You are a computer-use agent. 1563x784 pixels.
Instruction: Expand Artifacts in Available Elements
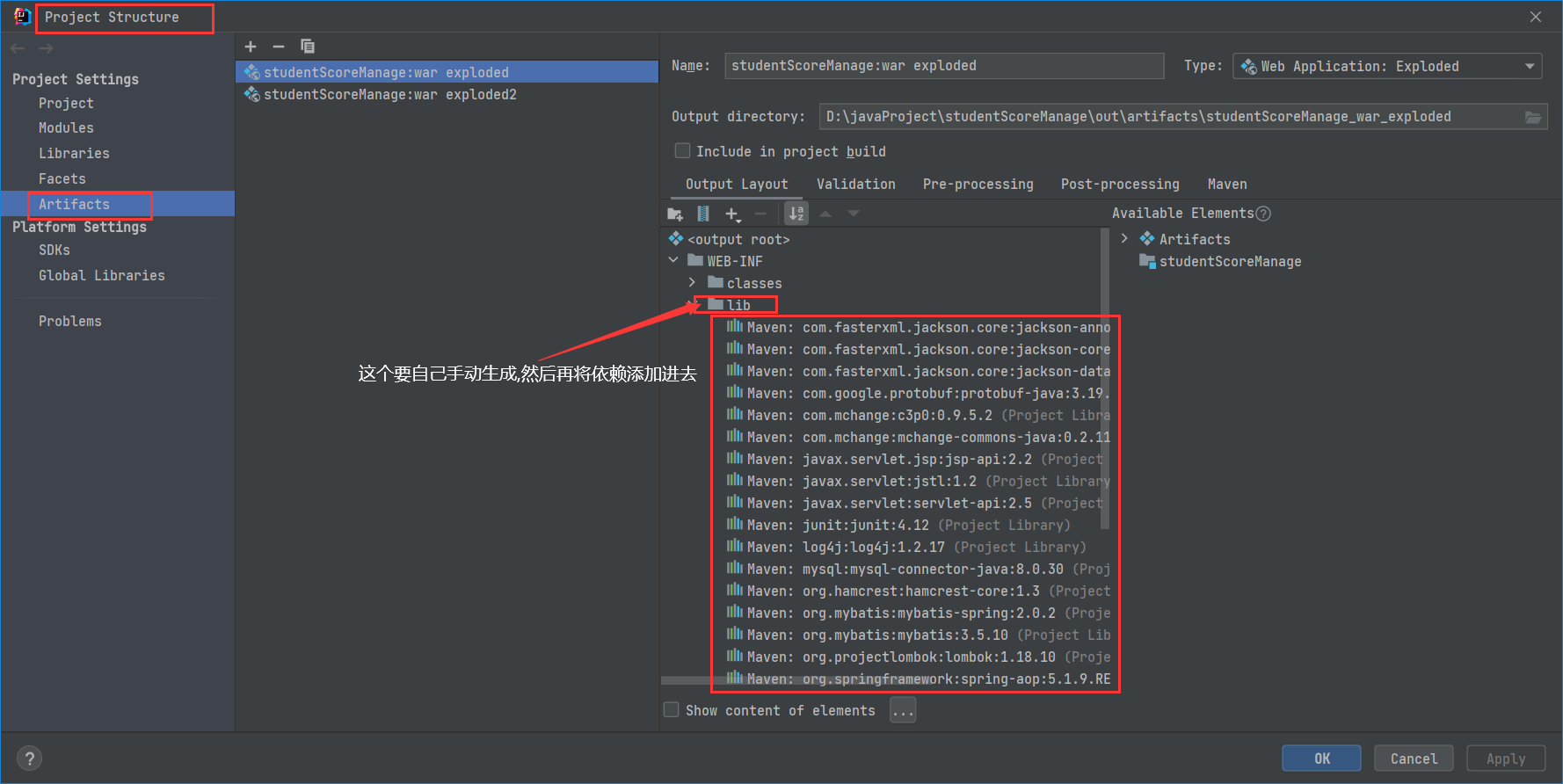pos(1124,239)
